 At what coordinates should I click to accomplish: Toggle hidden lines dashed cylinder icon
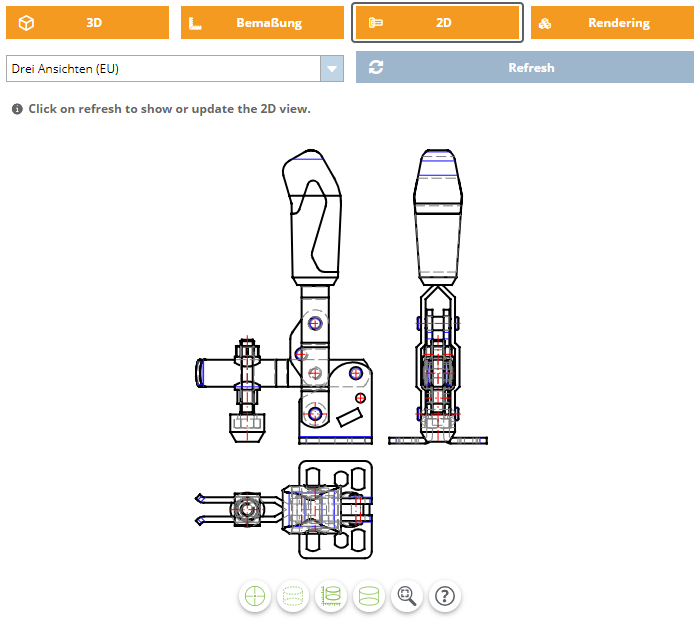pos(293,596)
